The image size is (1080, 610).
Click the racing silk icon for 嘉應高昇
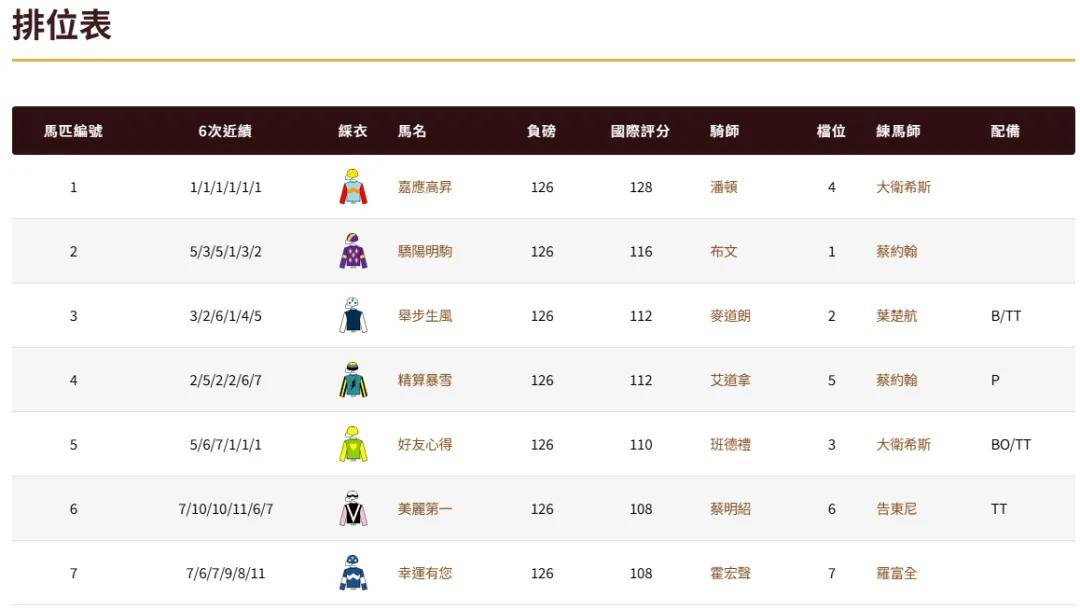pos(353,187)
